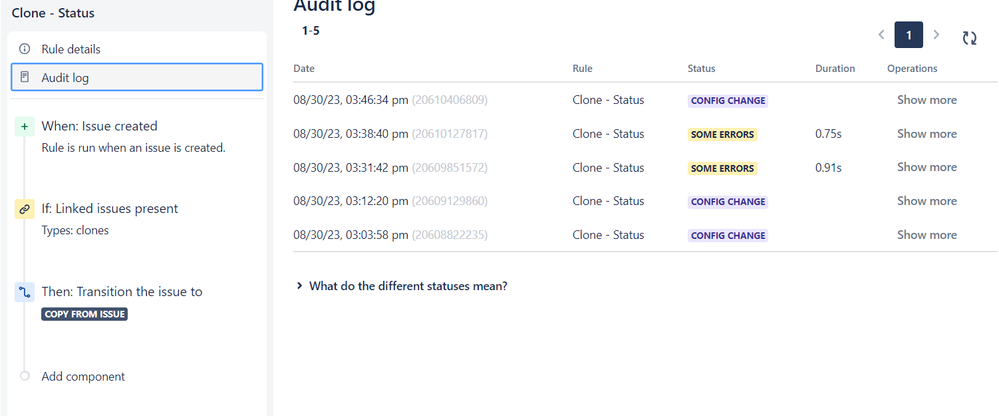The width and height of the screenshot is (999, 416).
Task: Go to the previous page arrow
Action: 881,34
